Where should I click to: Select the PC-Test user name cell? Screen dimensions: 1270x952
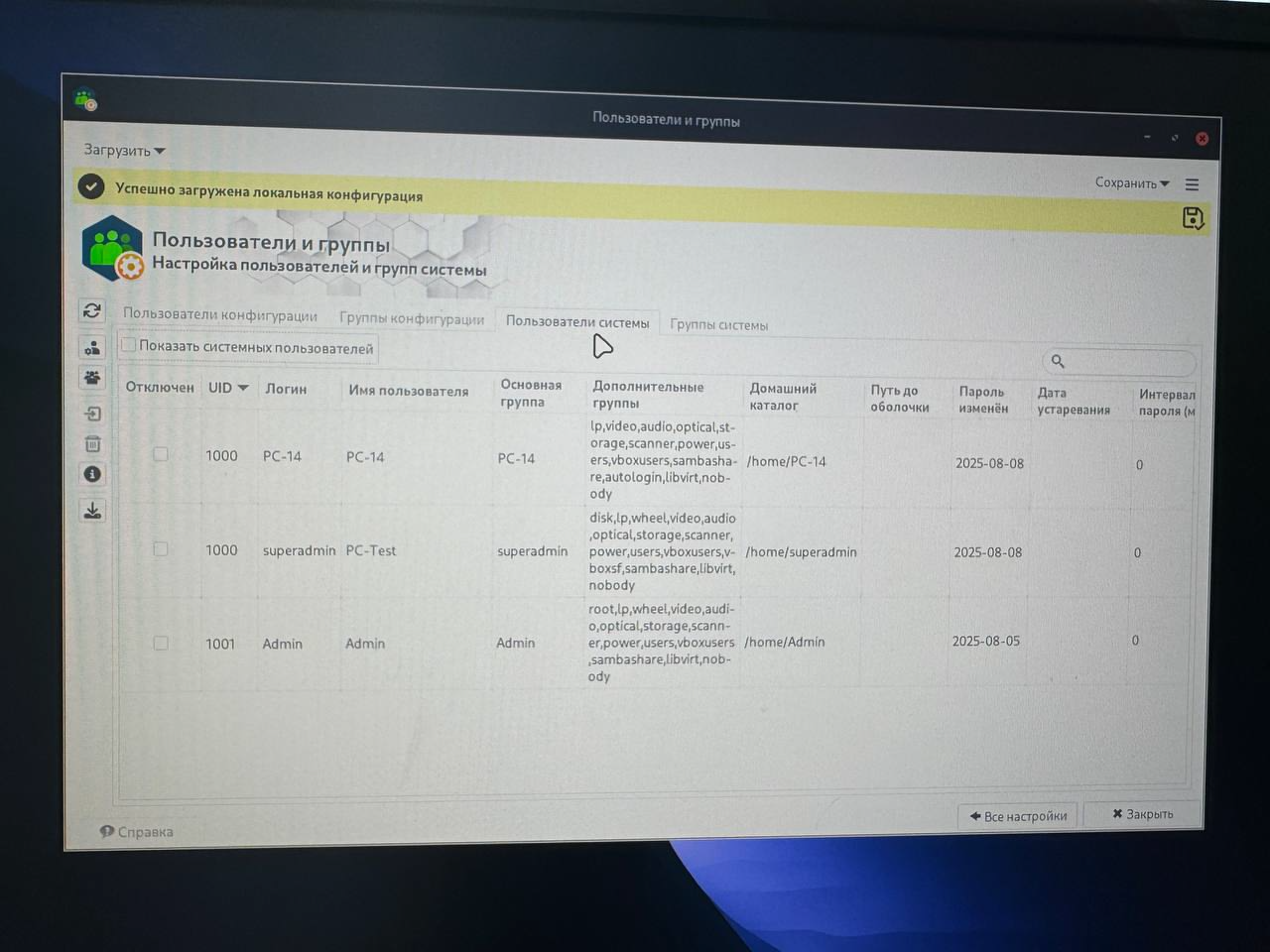pyautogui.click(x=370, y=550)
